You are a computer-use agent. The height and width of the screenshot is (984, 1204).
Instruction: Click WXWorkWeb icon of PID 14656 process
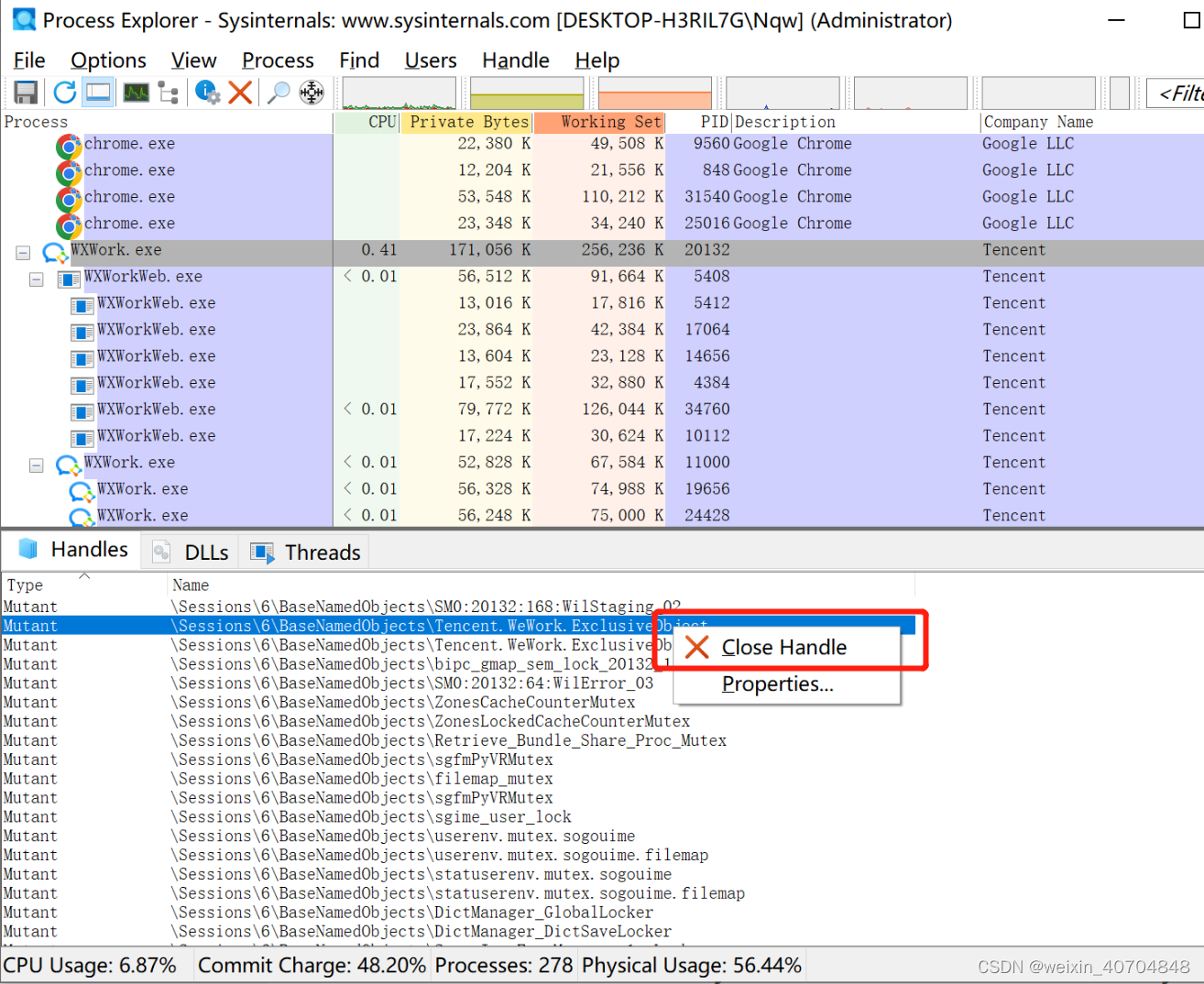pos(82,358)
